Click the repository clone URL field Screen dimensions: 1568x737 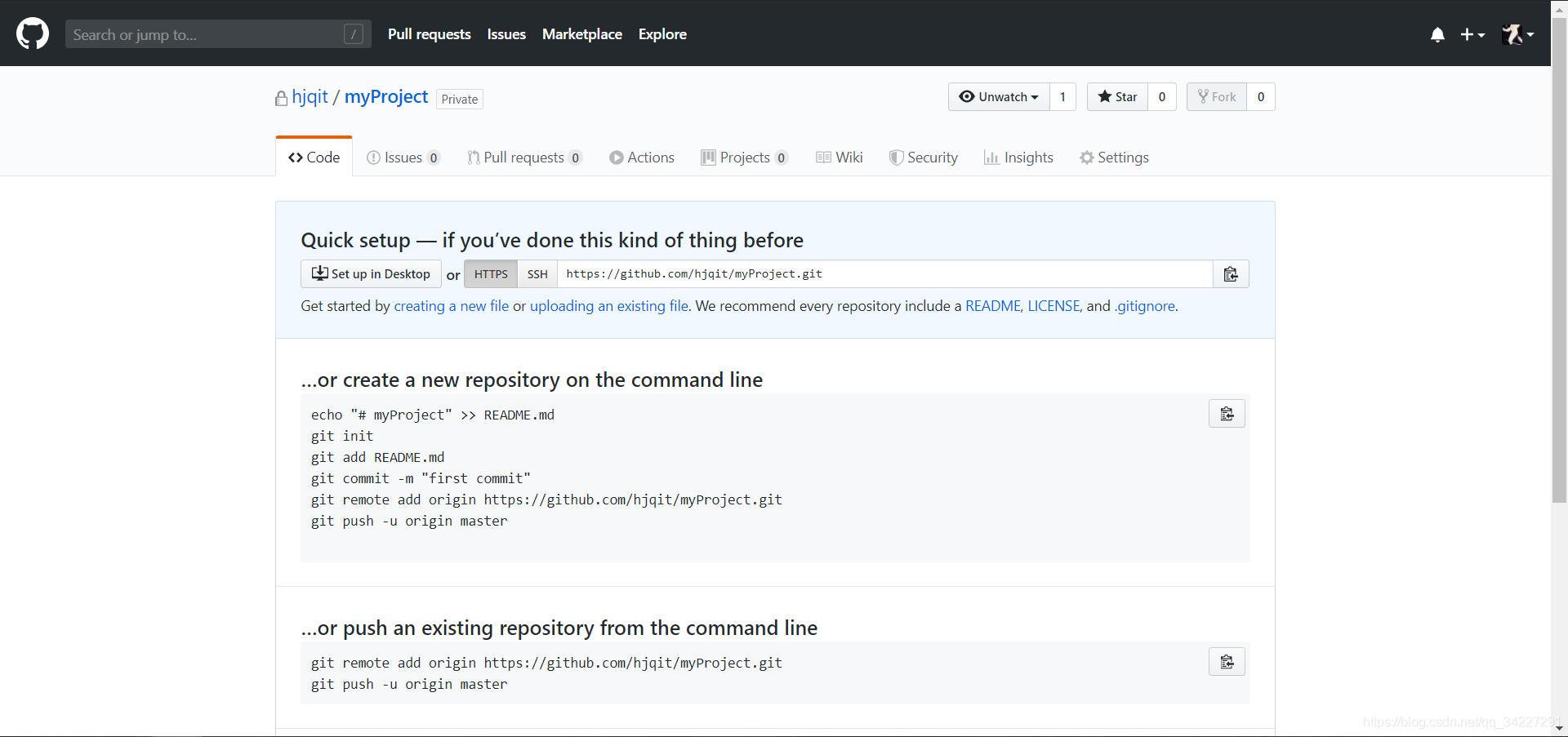tap(885, 274)
